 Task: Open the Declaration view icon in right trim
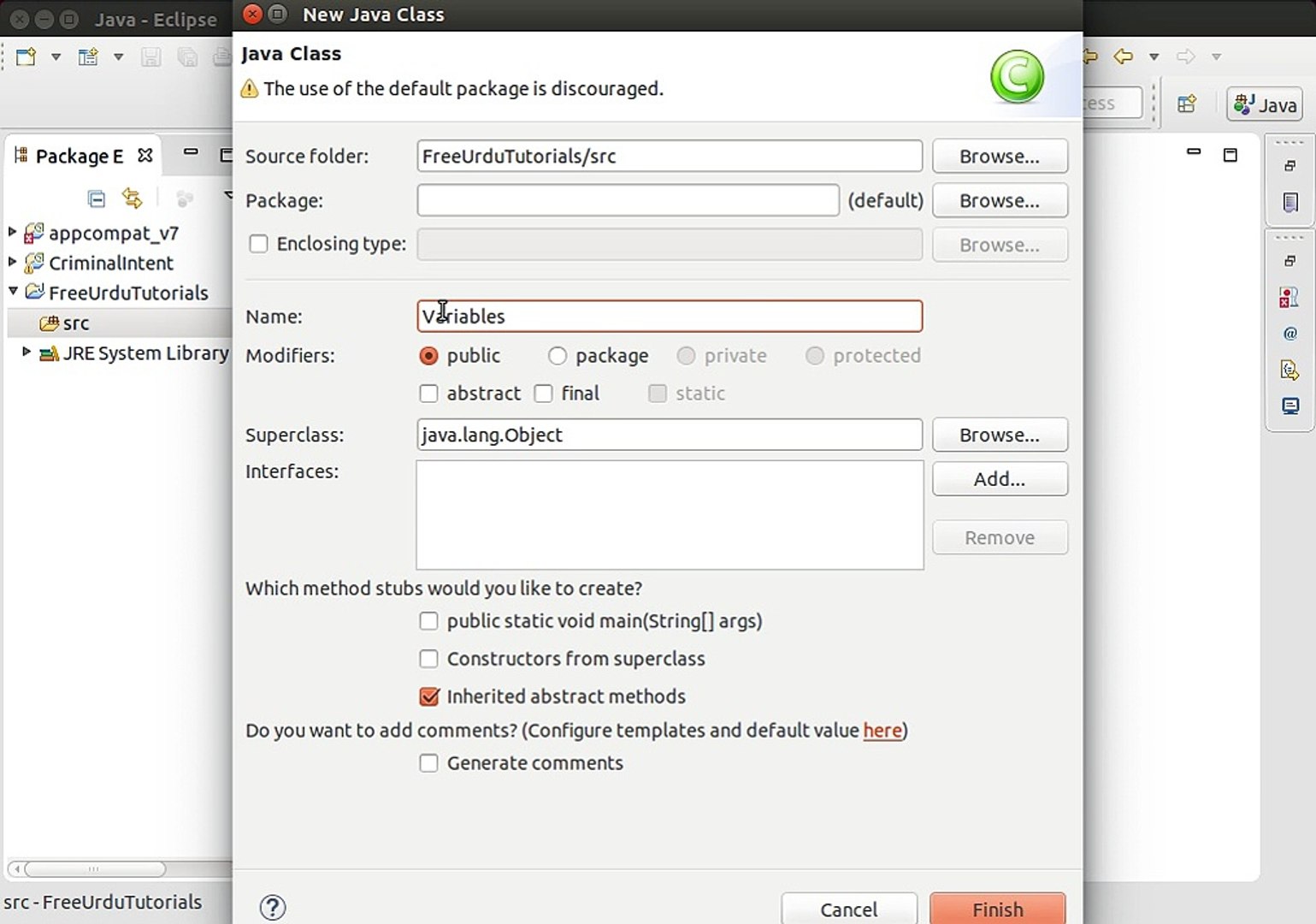(1289, 370)
